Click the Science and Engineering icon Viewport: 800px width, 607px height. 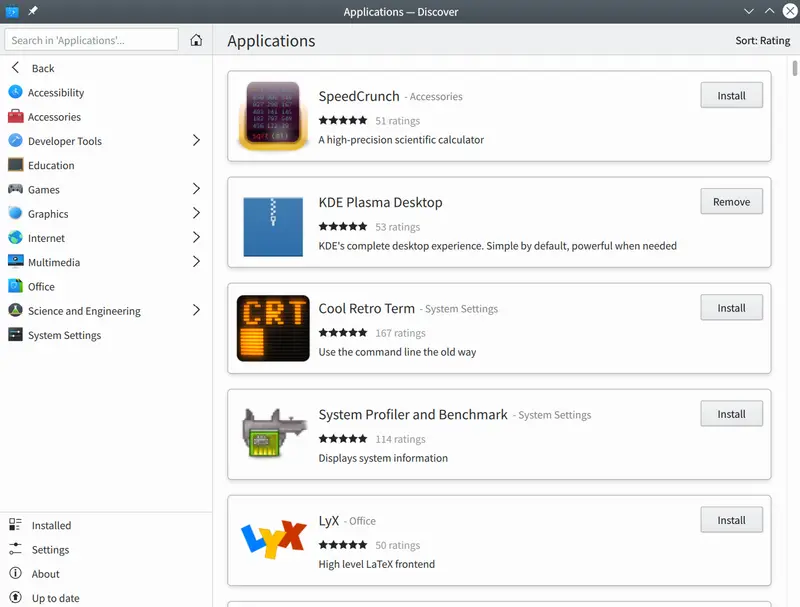[15, 310]
